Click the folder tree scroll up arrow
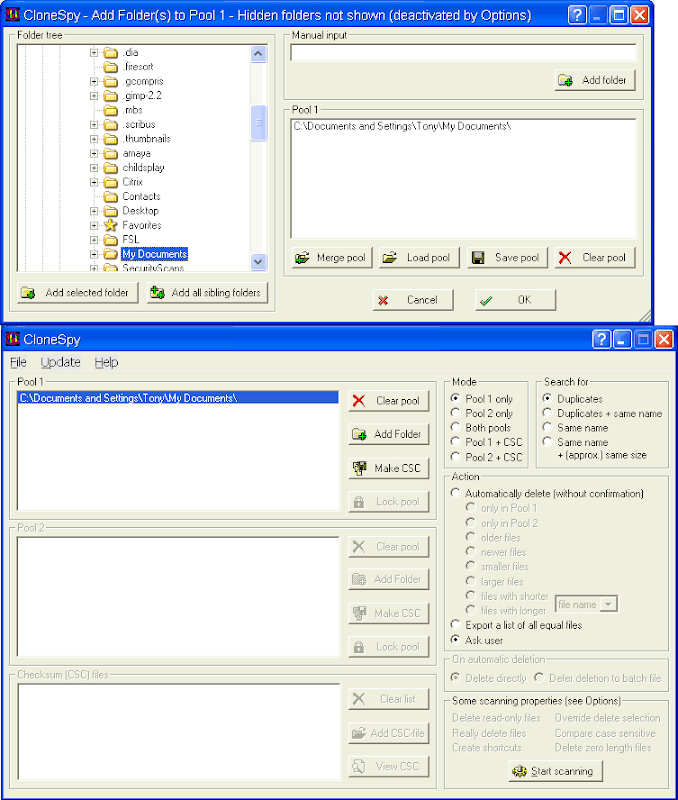678x800 pixels. pyautogui.click(x=258, y=54)
